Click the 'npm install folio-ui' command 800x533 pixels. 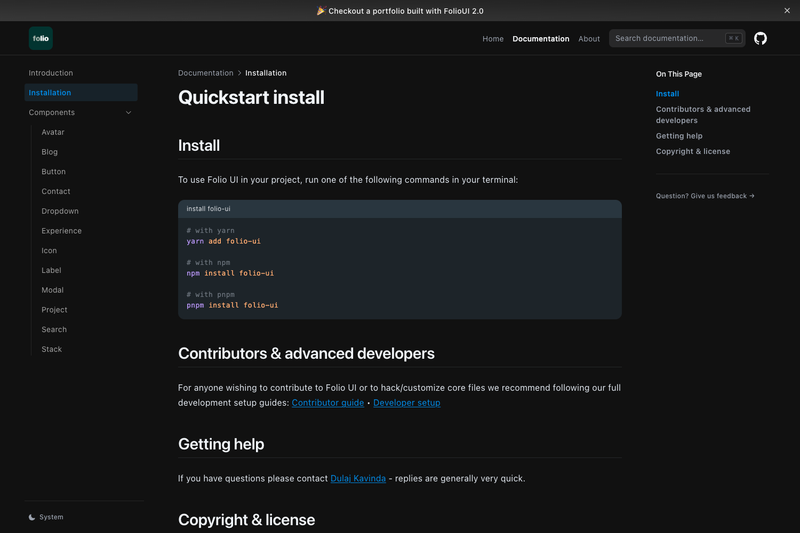coord(230,273)
